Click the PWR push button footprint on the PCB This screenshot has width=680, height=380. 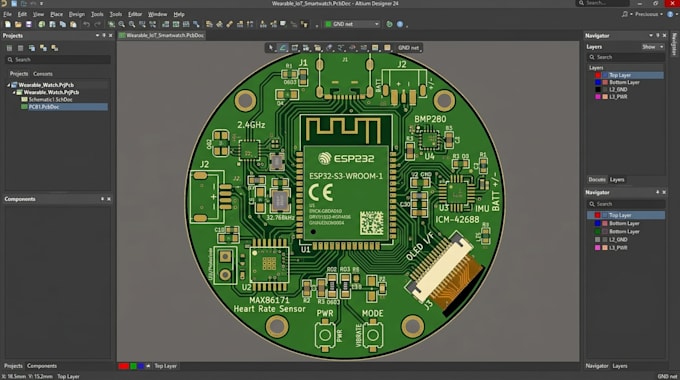tap(325, 335)
